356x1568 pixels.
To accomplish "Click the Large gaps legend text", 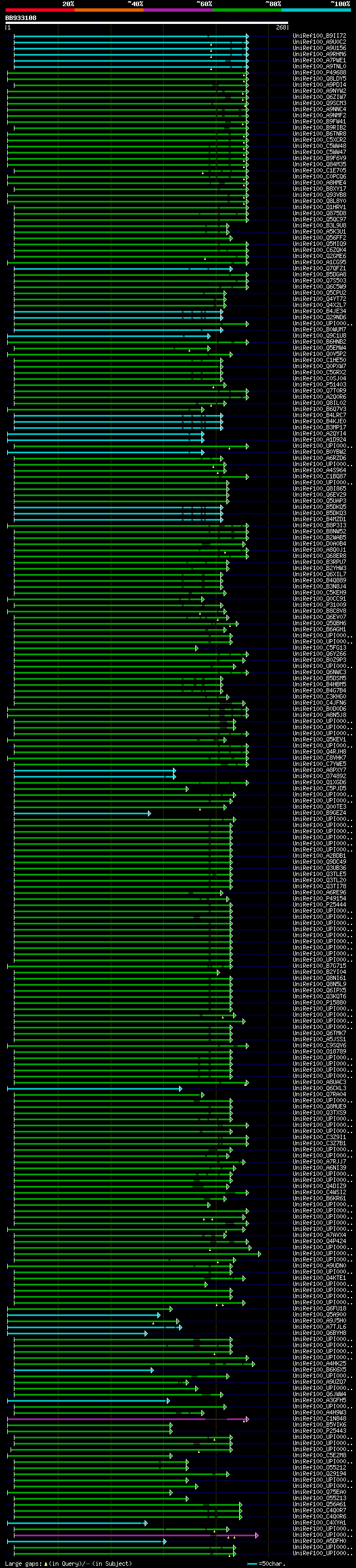I will 68,1563.
